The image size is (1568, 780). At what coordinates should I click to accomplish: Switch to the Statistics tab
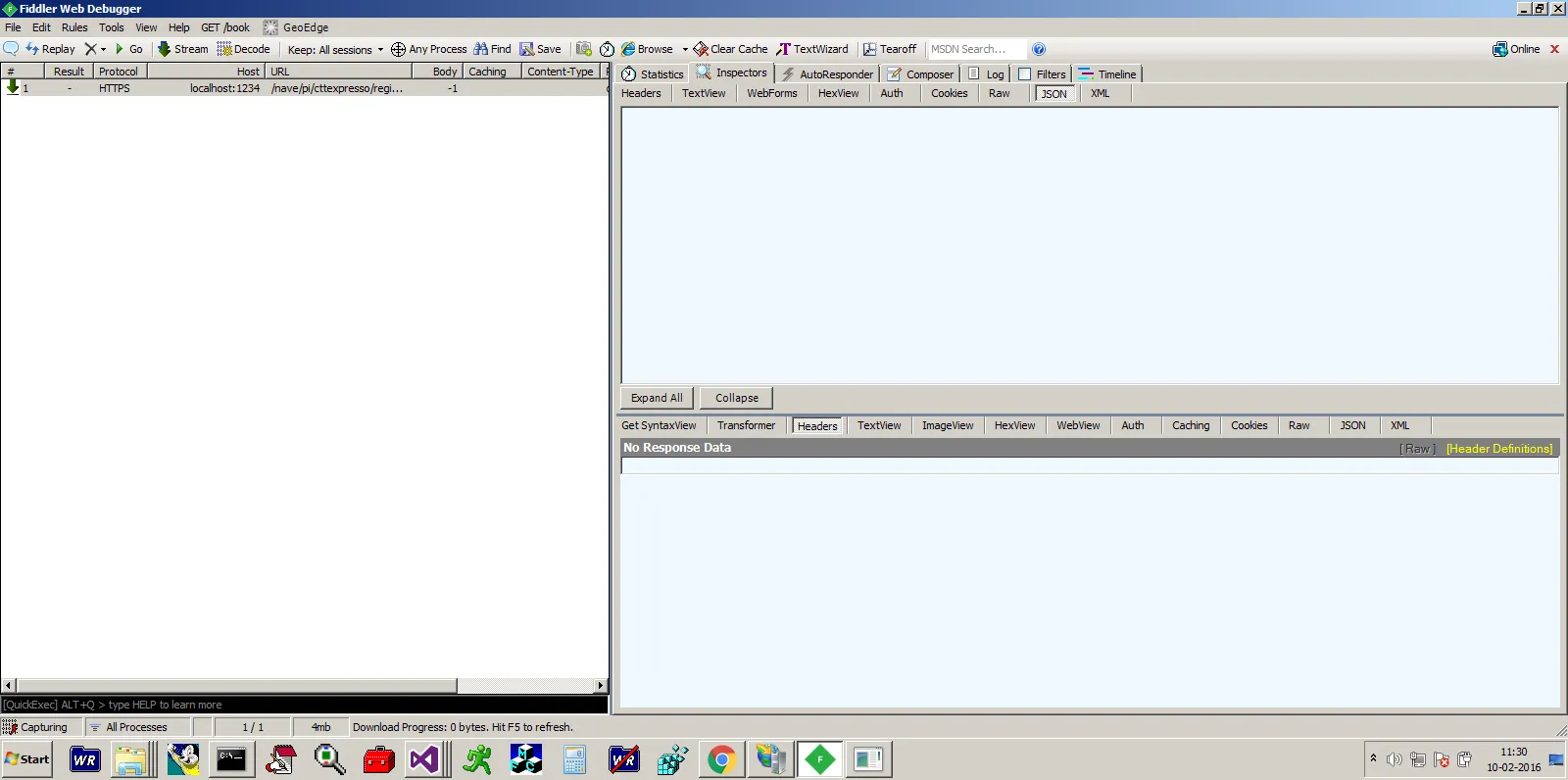click(x=653, y=73)
